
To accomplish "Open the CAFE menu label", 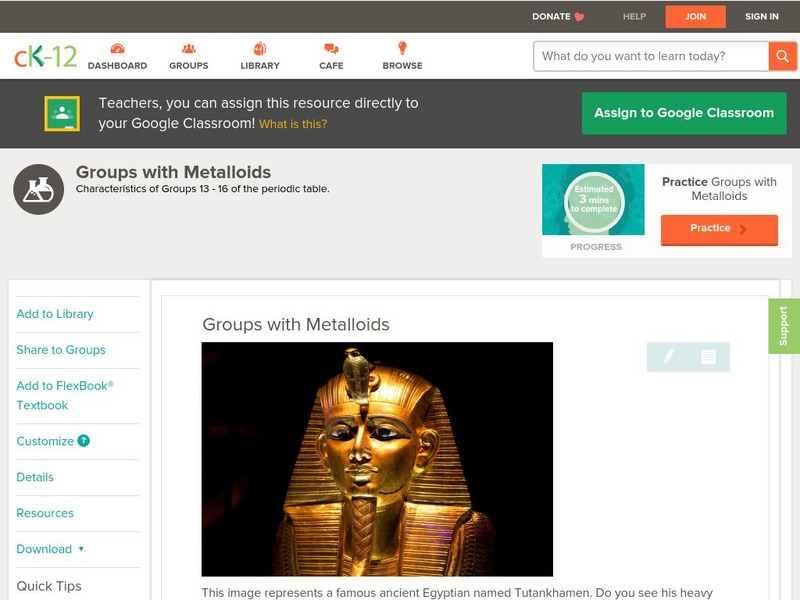I will [x=331, y=66].
